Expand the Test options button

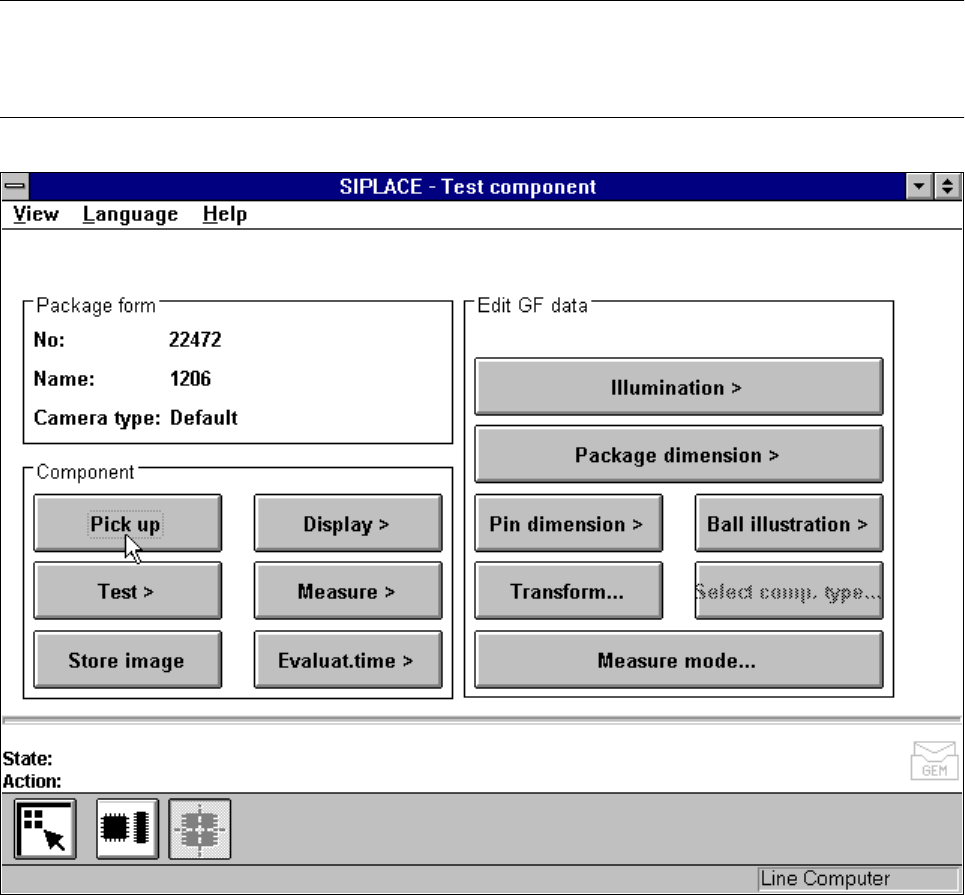click(126, 591)
